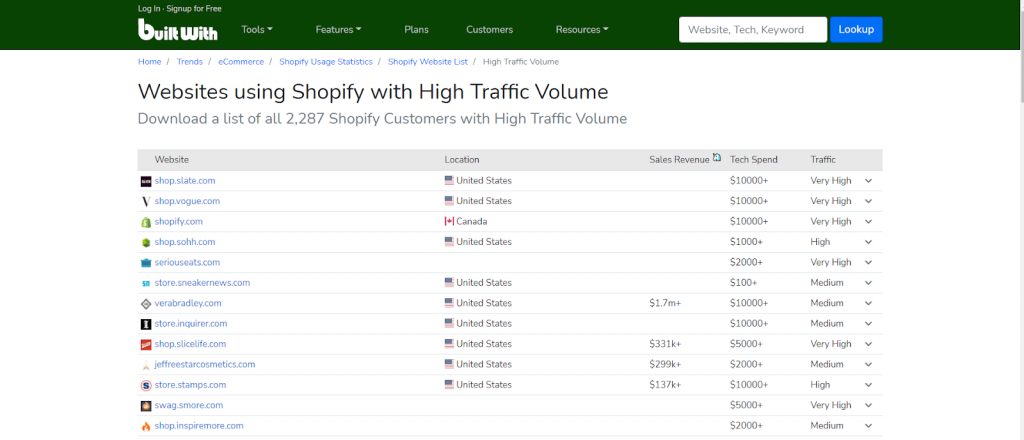Click the Sales Revenue info icon
Screen dimensions: 1024x440
pyautogui.click(x=717, y=157)
